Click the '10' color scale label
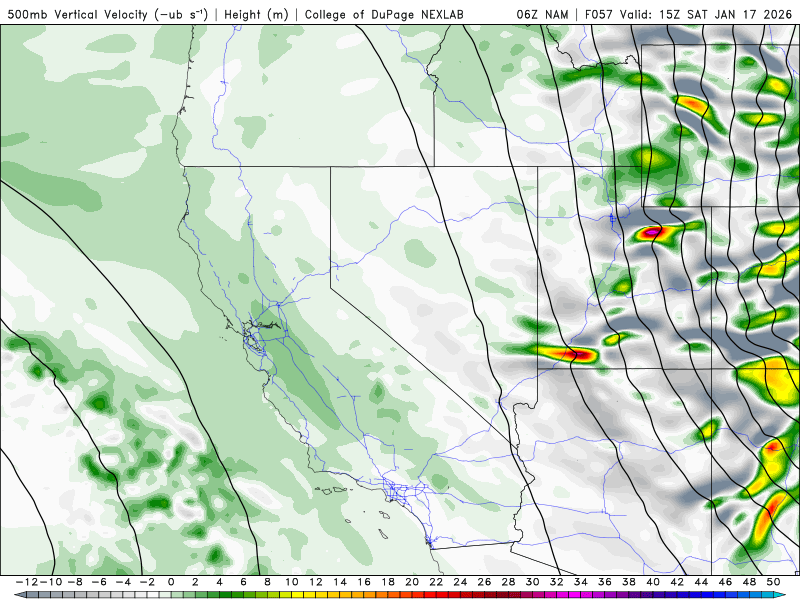The image size is (800, 600). [x=291, y=582]
